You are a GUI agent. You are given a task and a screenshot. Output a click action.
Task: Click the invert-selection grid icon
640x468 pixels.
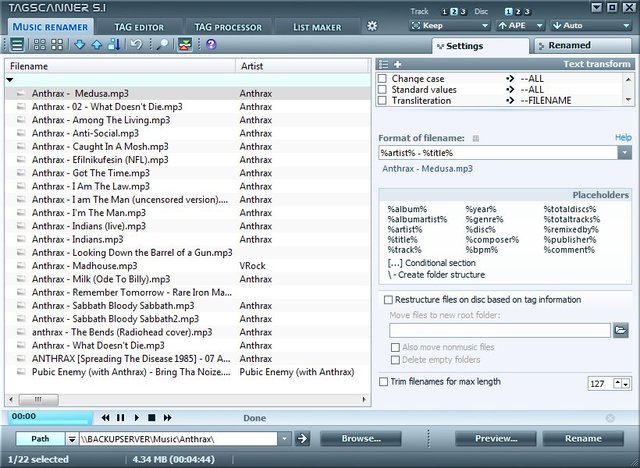[x=57, y=44]
